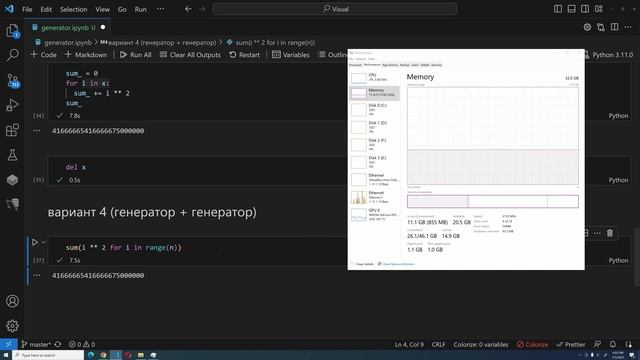Click the sum(i ** 2...) breadcrumb item
This screenshot has width=640, height=360.
pyautogui.click(x=271, y=42)
